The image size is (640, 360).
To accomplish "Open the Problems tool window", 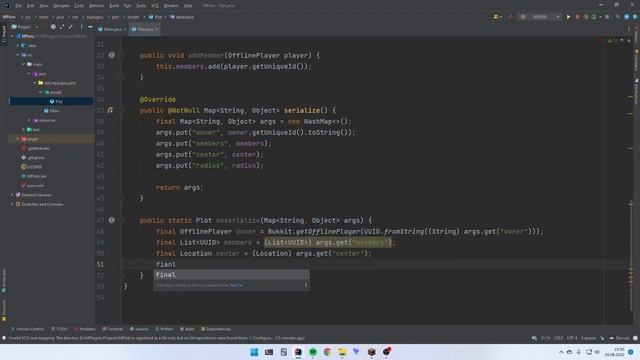I will pyautogui.click(x=84, y=329).
